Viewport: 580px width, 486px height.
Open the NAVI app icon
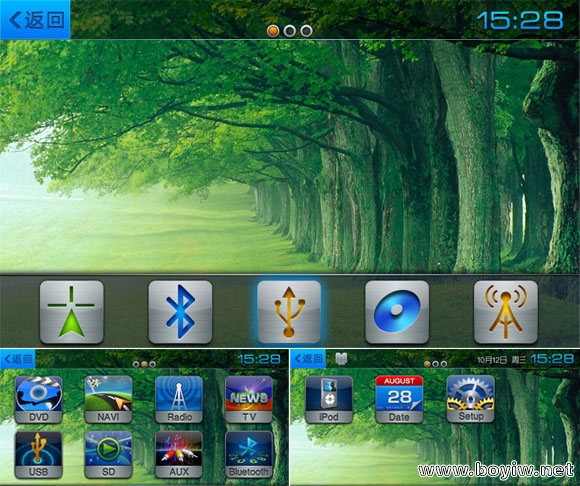(108, 399)
